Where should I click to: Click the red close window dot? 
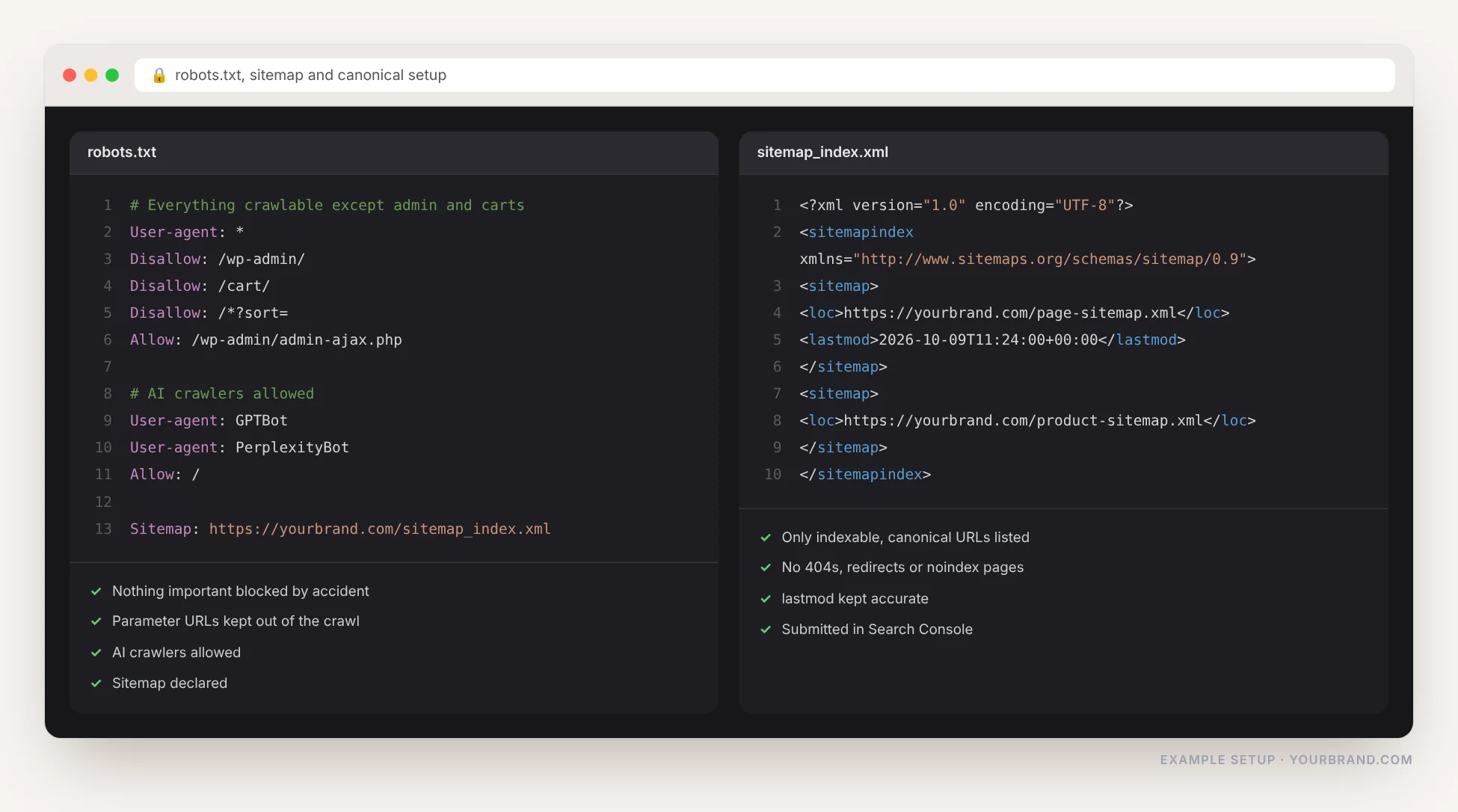click(70, 76)
